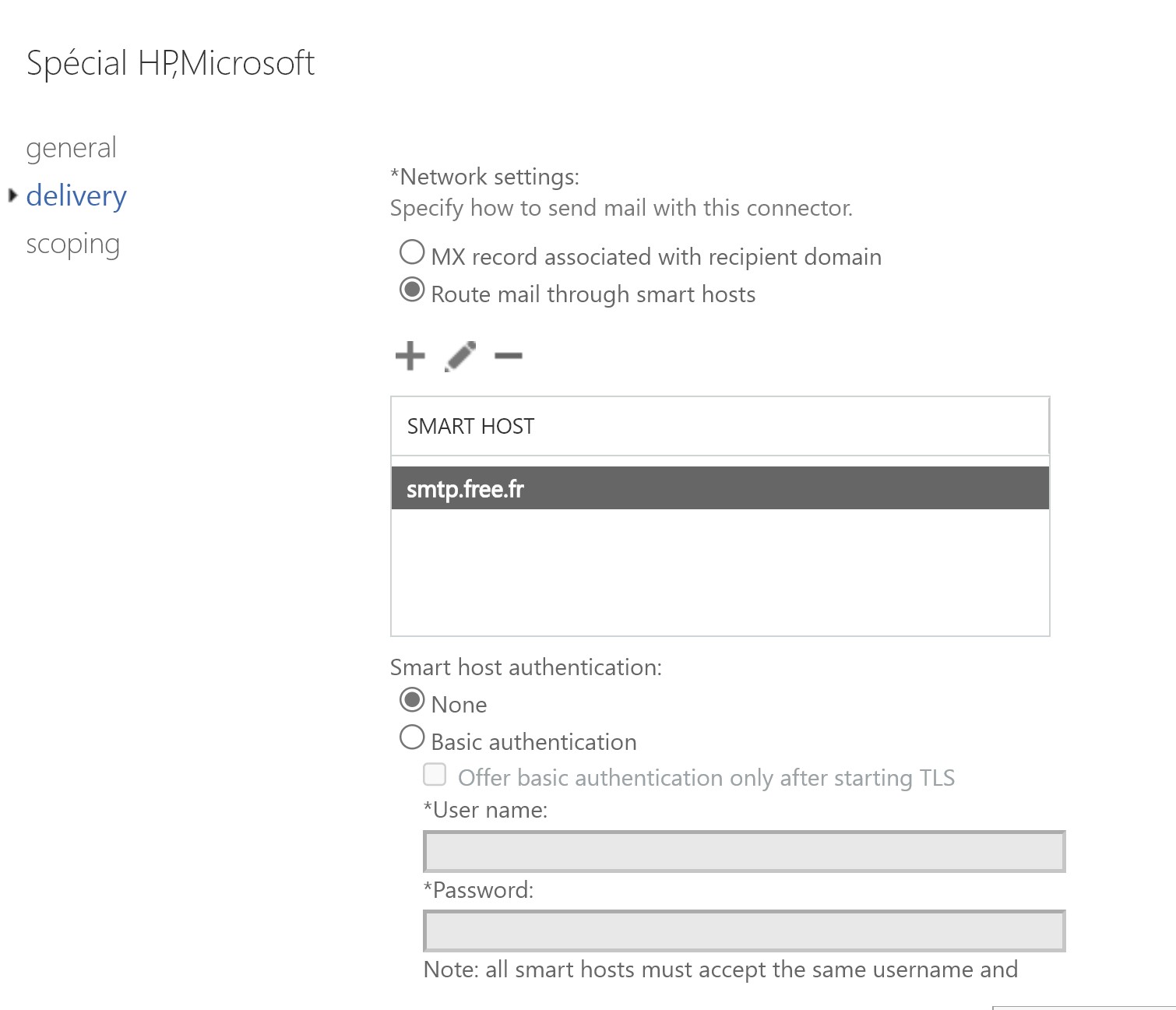Screen dimensions: 1176x1010
Task: Click the Smart host authentication: label
Action: [x=526, y=667]
